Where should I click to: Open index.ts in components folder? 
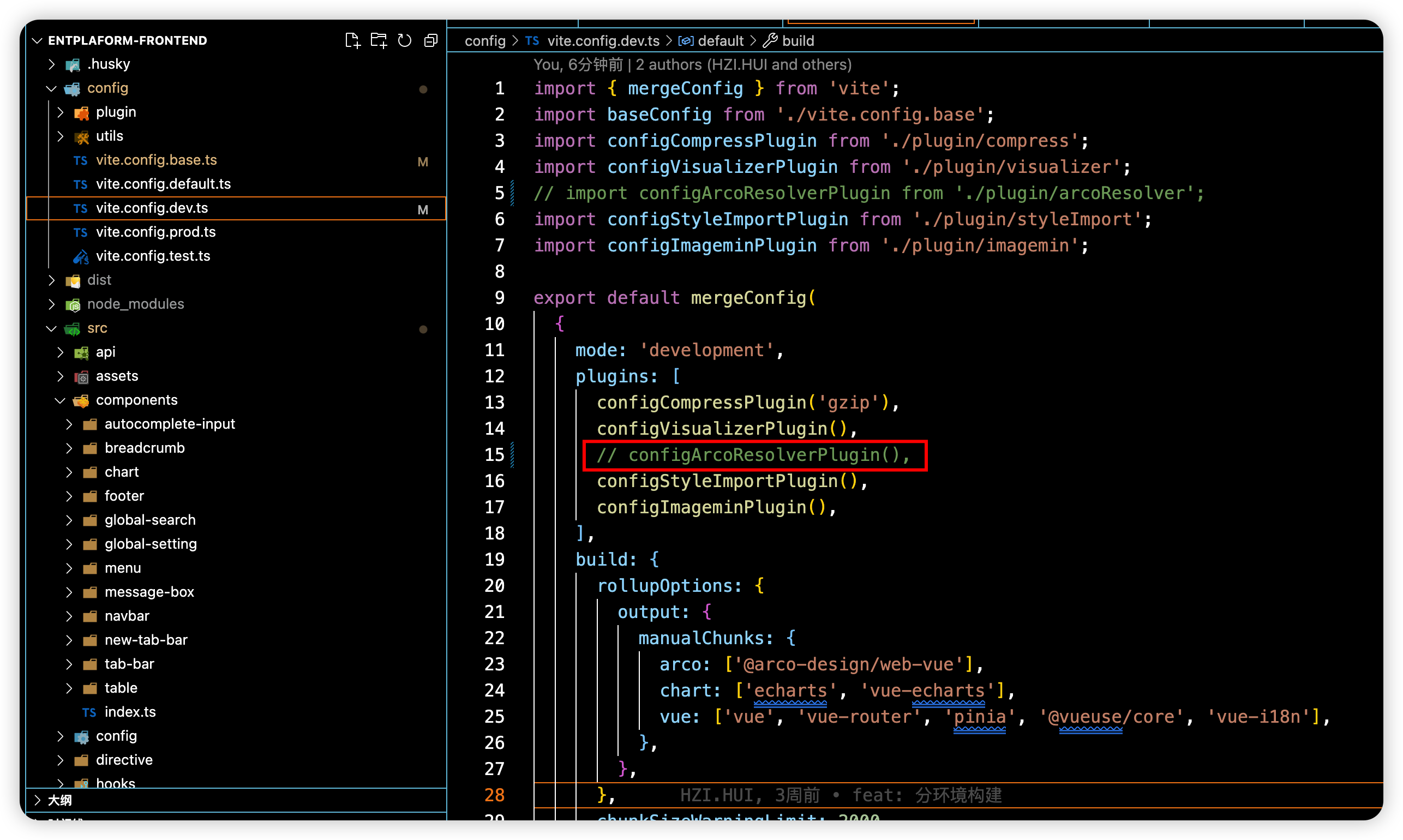point(130,712)
